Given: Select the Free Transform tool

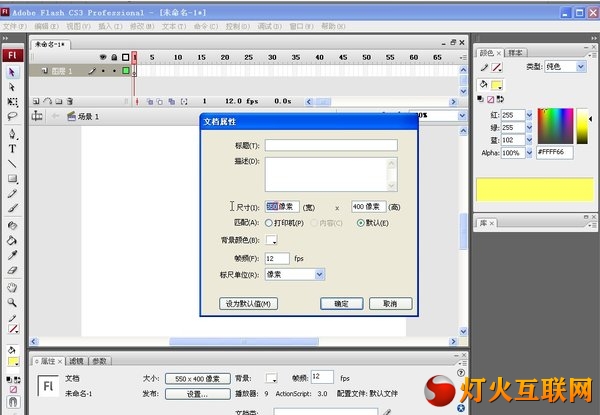Looking at the screenshot, I should (x=12, y=102).
